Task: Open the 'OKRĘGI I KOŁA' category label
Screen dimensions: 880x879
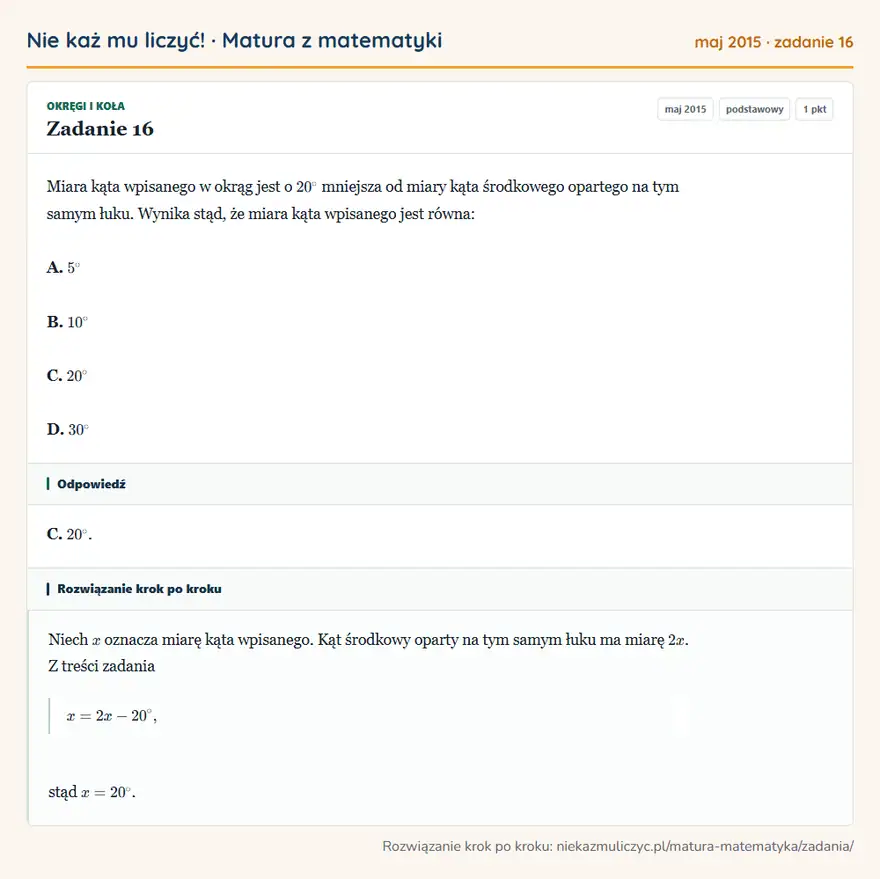Action: point(85,106)
